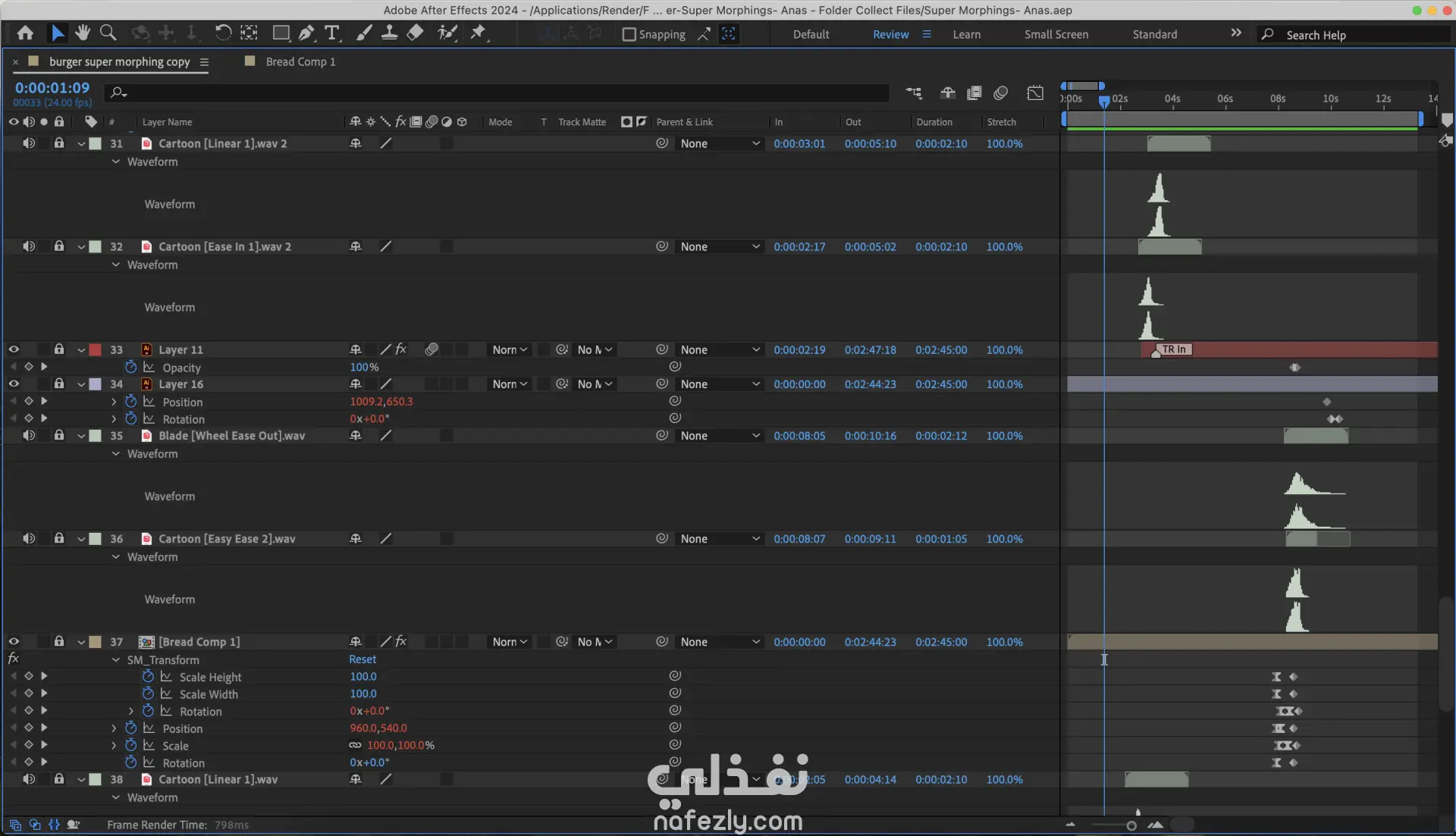Click the red label color of Layer 11
Image resolution: width=1456 pixels, height=836 pixels.
tap(96, 350)
